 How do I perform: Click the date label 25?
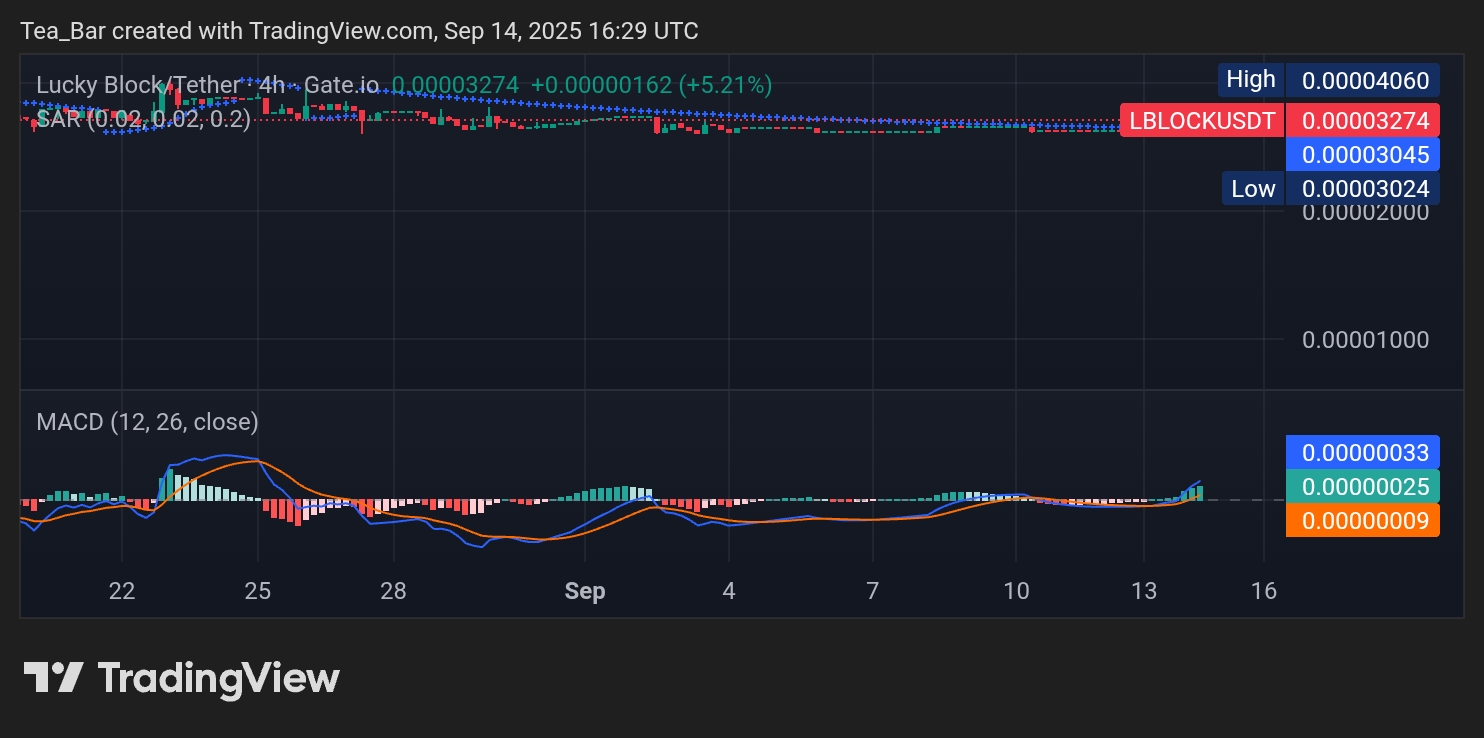(x=258, y=591)
